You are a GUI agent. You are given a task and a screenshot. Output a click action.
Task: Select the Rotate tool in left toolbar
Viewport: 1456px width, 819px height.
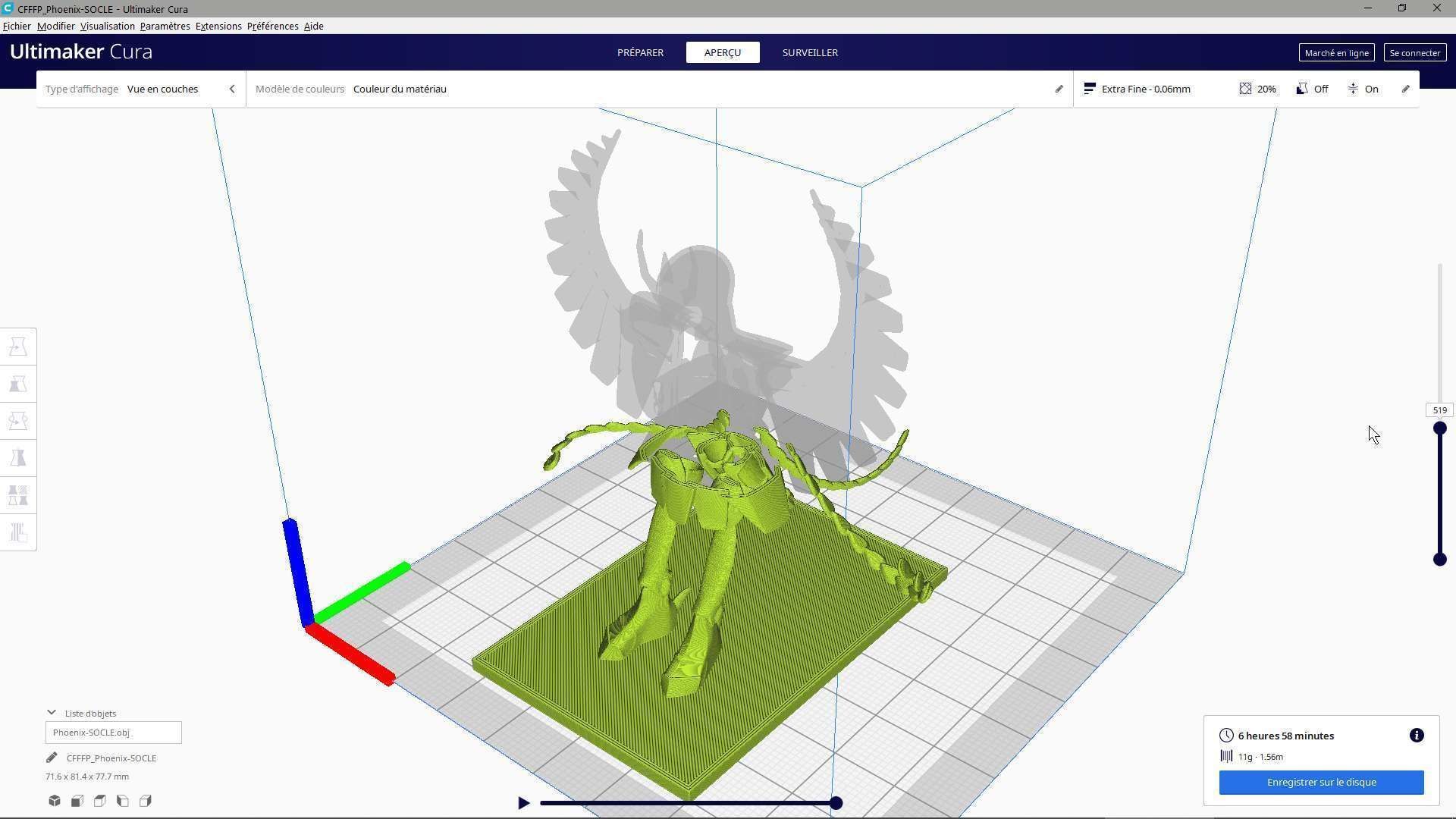pos(18,421)
